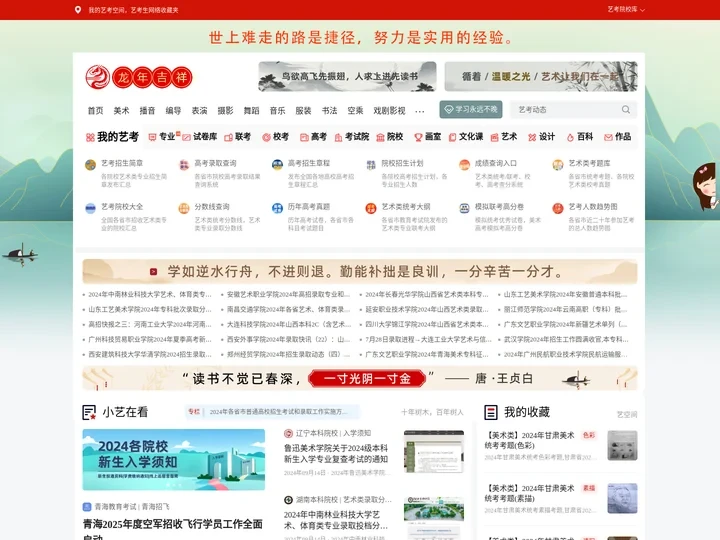Click the 龙年吉祥 site logo

pyautogui.click(x=139, y=77)
